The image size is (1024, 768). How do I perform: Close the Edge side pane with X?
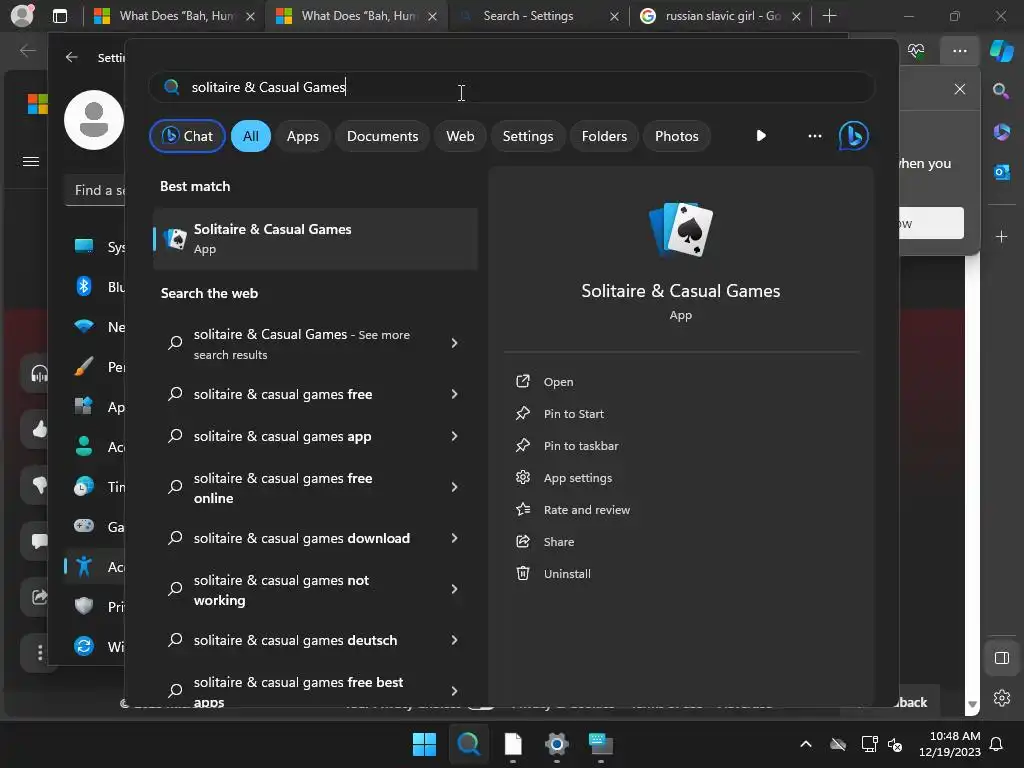959,89
